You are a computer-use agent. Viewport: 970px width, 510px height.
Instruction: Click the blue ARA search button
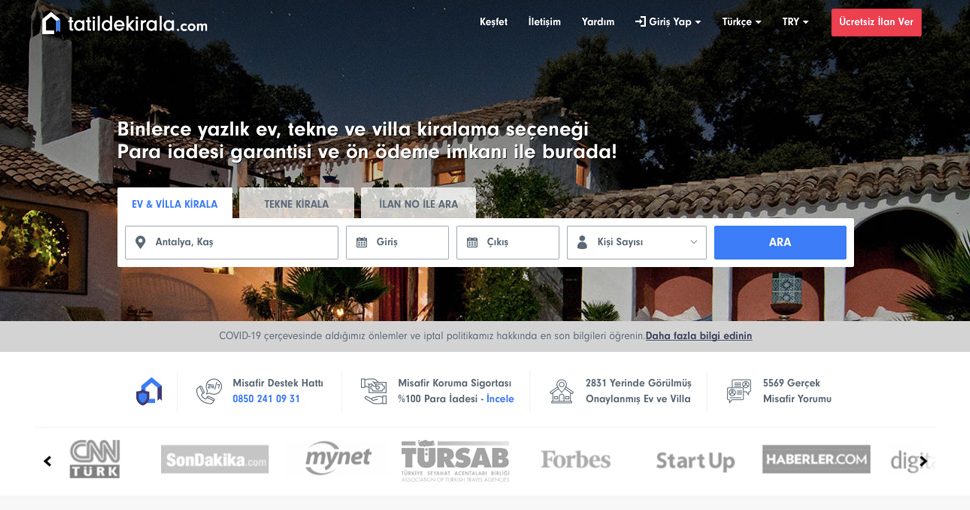point(780,242)
